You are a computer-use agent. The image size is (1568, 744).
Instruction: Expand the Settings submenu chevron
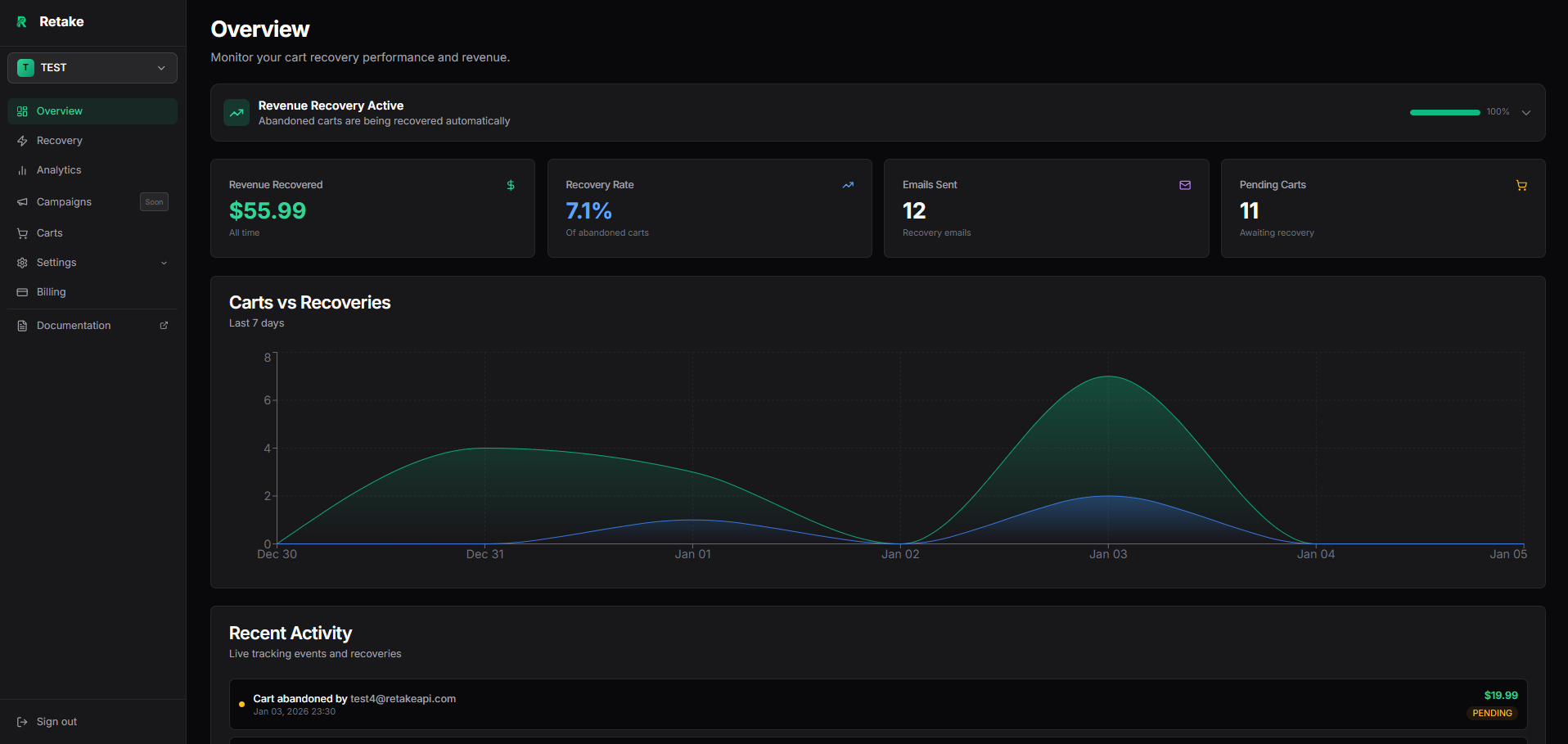point(164,262)
